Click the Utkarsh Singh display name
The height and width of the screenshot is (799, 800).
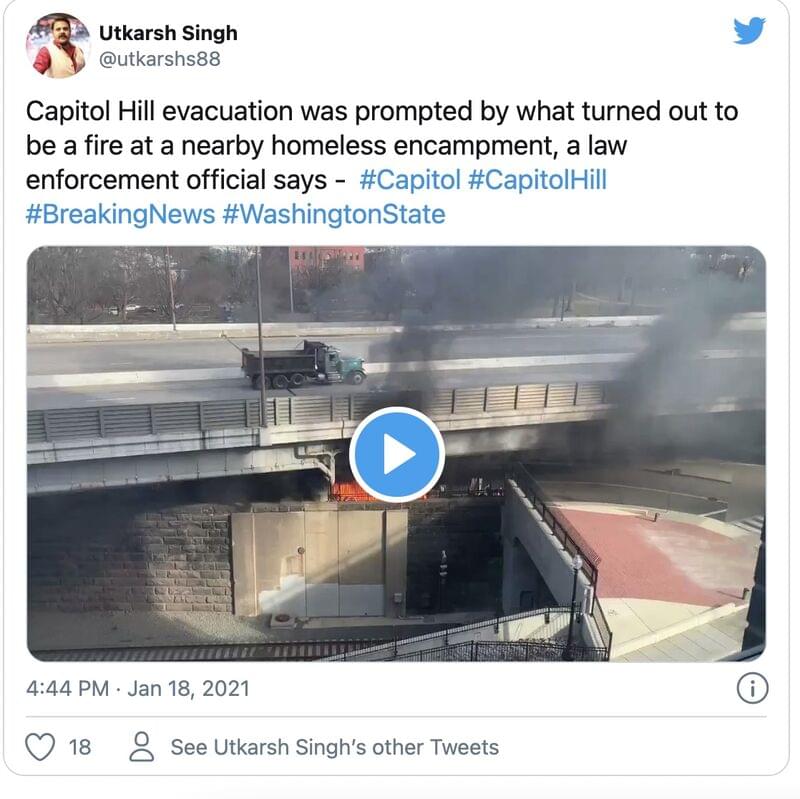click(168, 33)
